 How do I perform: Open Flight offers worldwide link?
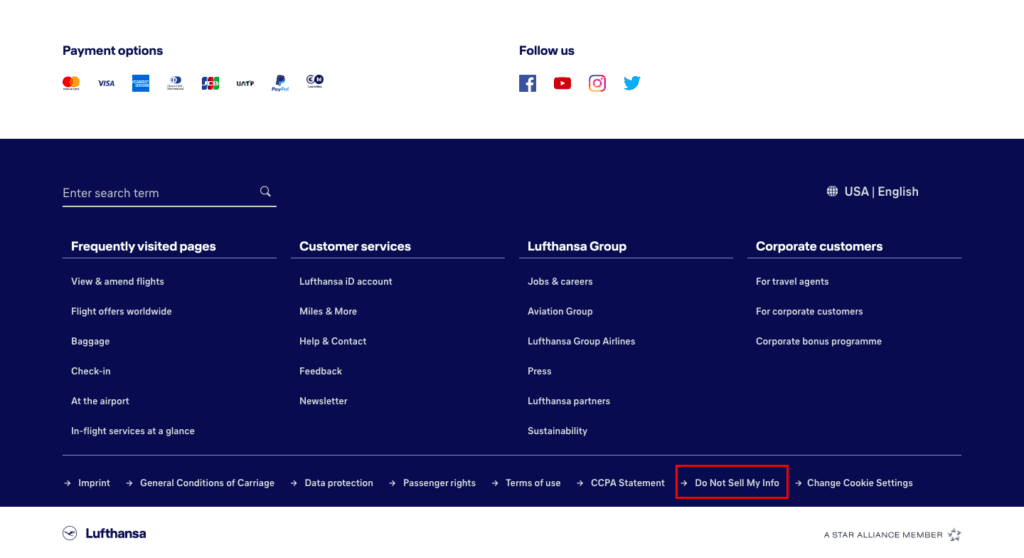pos(121,312)
